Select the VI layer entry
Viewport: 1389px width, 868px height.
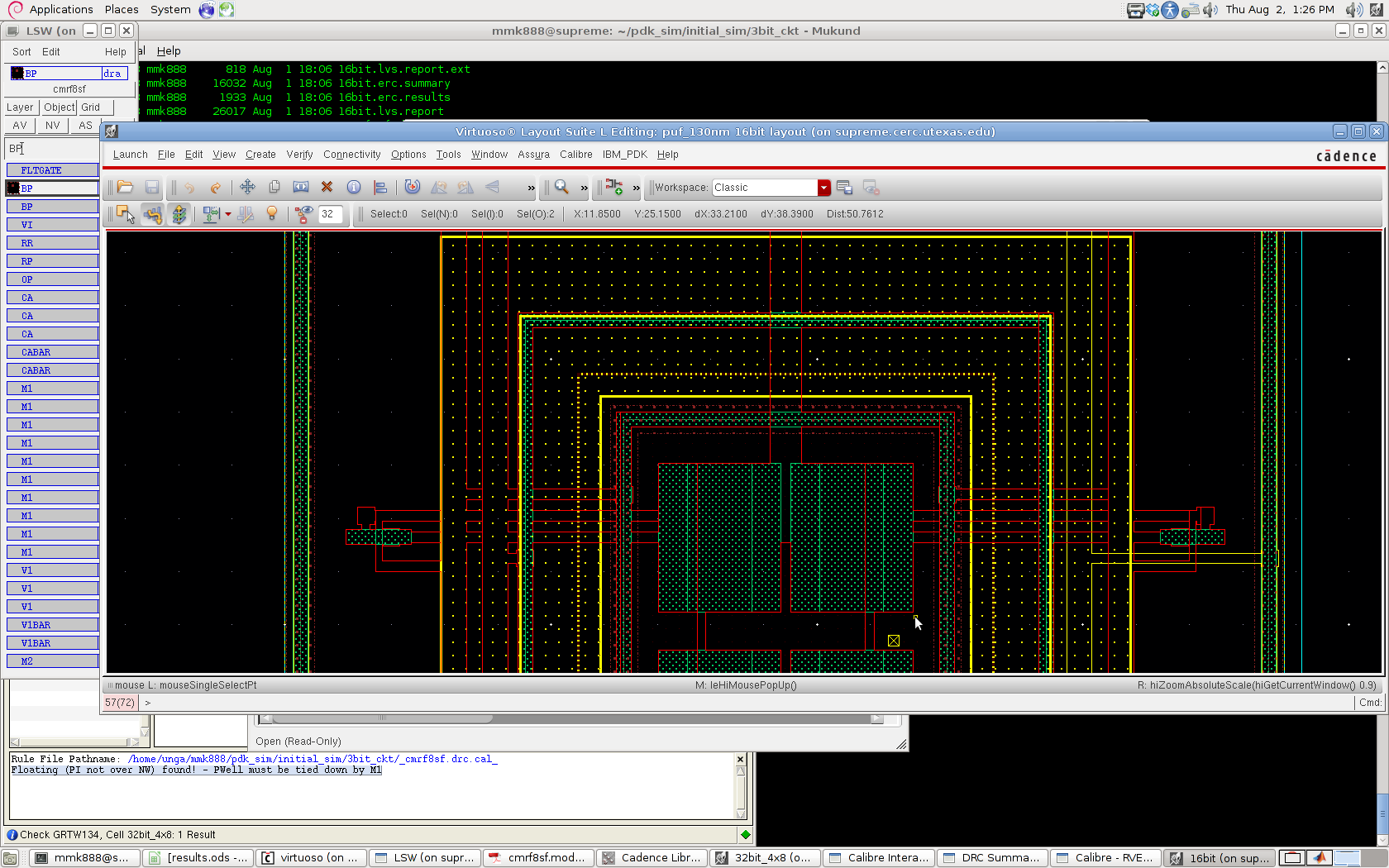pos(53,225)
